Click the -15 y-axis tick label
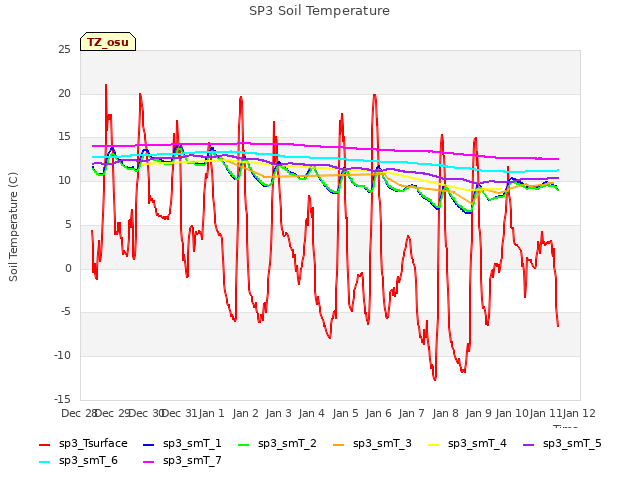Viewport: 640px width, 480px height. point(62,399)
